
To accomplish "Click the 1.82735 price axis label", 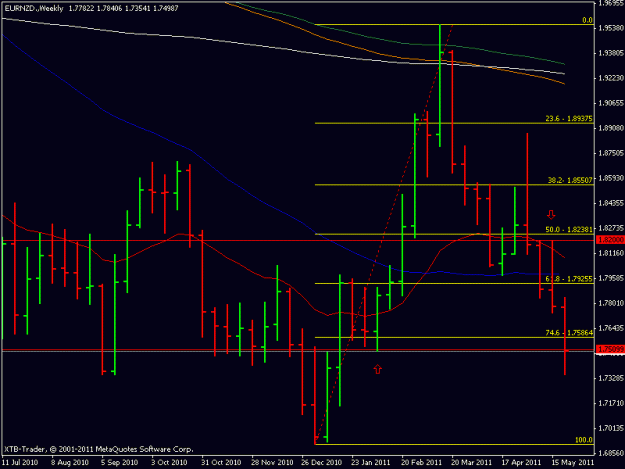I will point(611,228).
